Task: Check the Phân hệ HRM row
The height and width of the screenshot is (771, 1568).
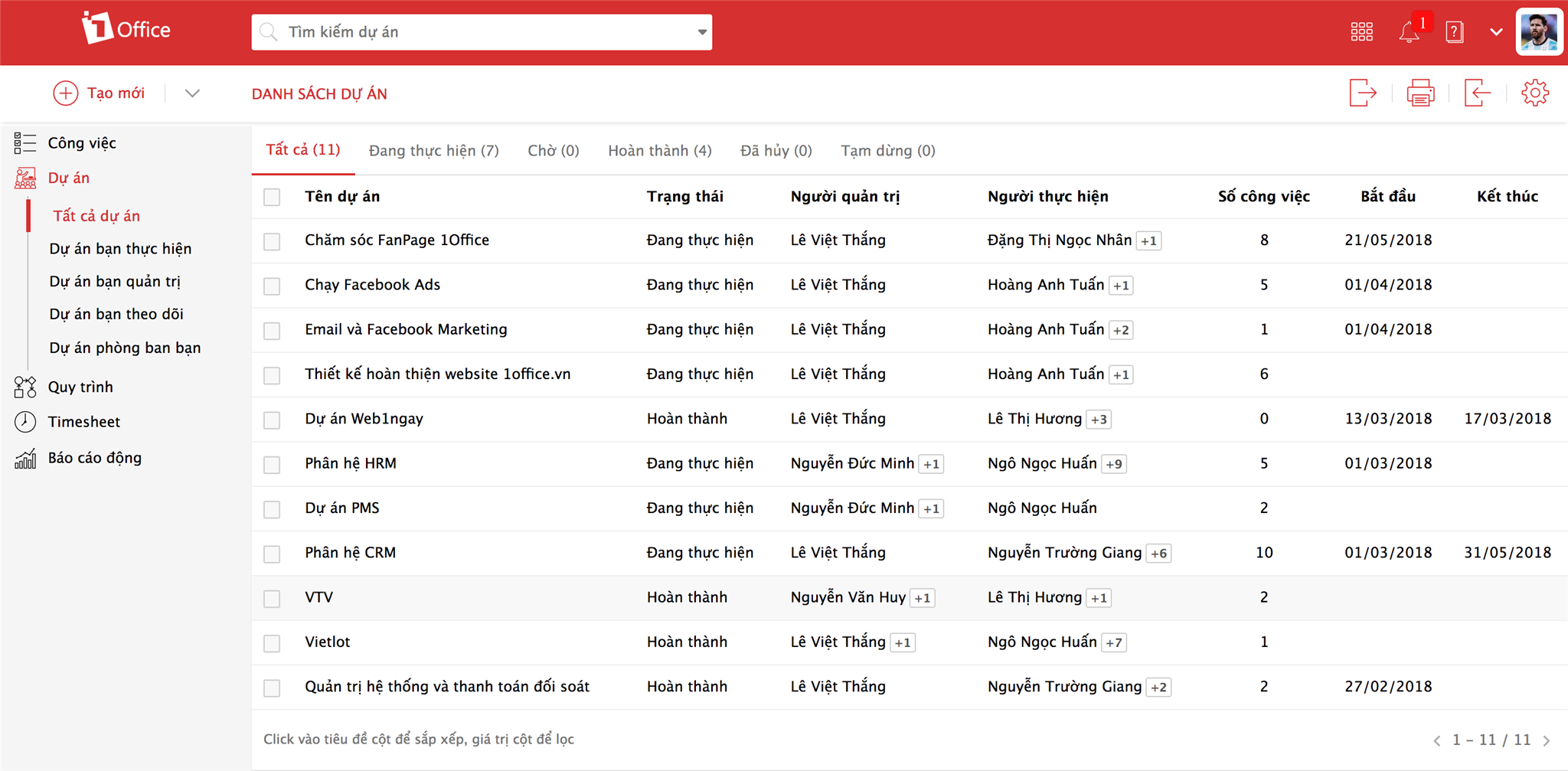Action: pos(272,465)
